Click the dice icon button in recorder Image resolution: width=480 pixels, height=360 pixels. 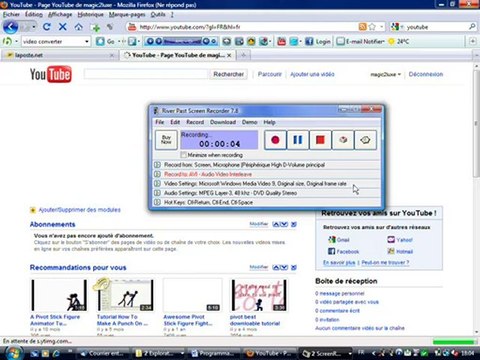point(343,140)
